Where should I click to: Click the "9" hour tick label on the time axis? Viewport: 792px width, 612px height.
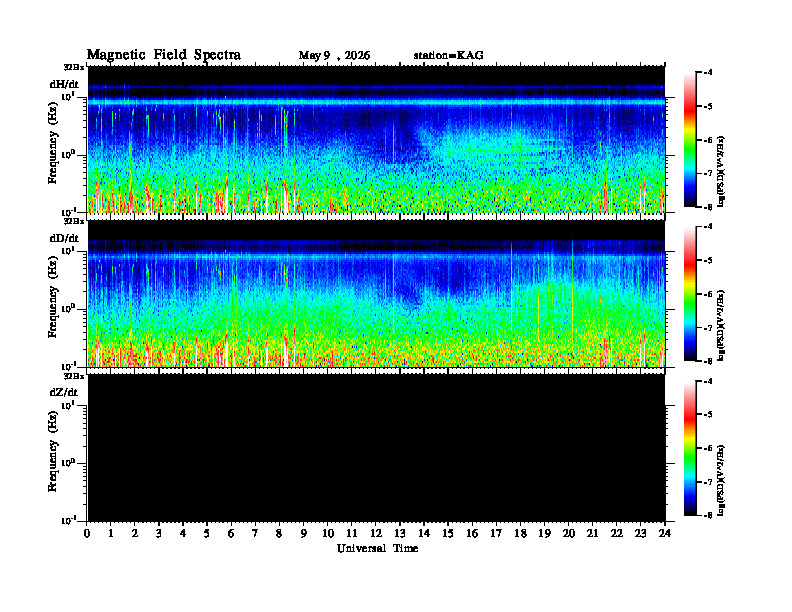[x=304, y=534]
